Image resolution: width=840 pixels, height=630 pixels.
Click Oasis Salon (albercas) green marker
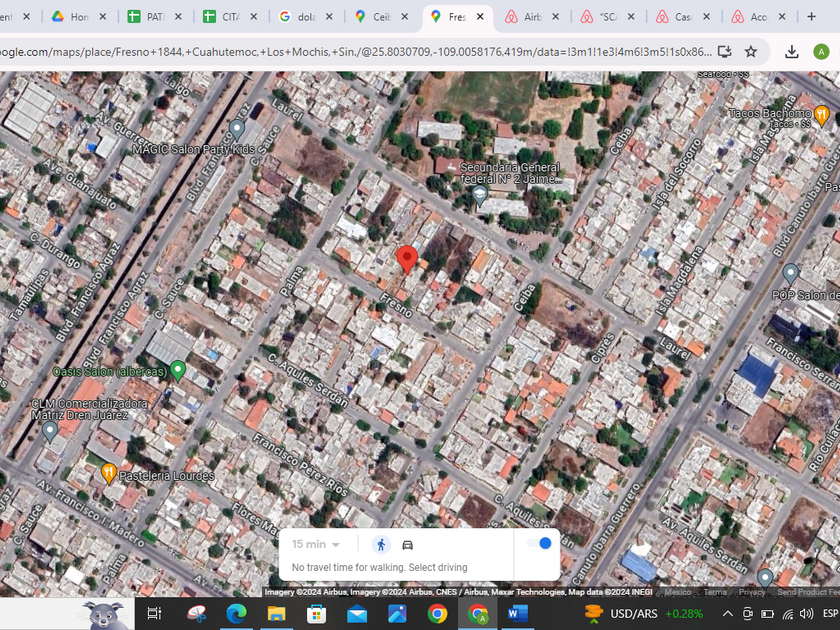178,371
